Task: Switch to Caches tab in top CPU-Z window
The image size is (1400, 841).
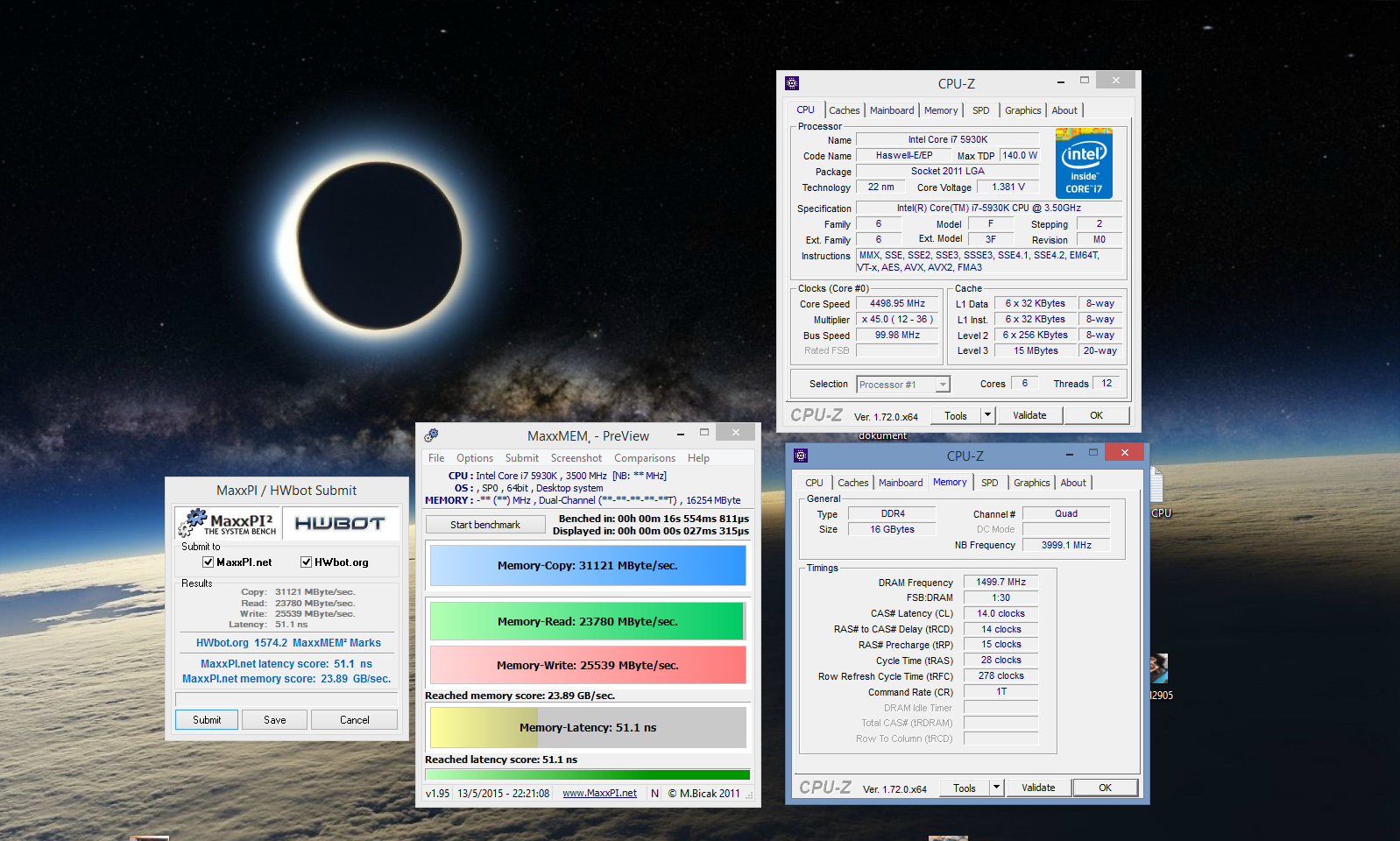Action: coord(845,110)
